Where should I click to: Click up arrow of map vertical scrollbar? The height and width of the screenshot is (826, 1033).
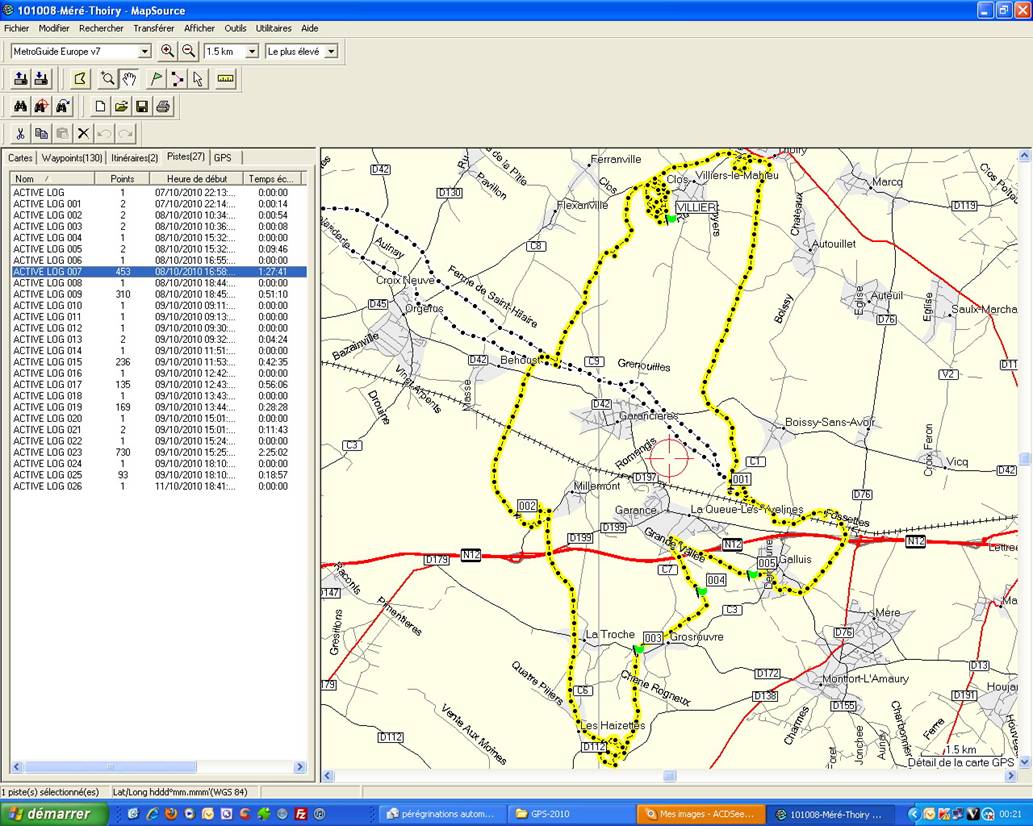pos(1024,156)
